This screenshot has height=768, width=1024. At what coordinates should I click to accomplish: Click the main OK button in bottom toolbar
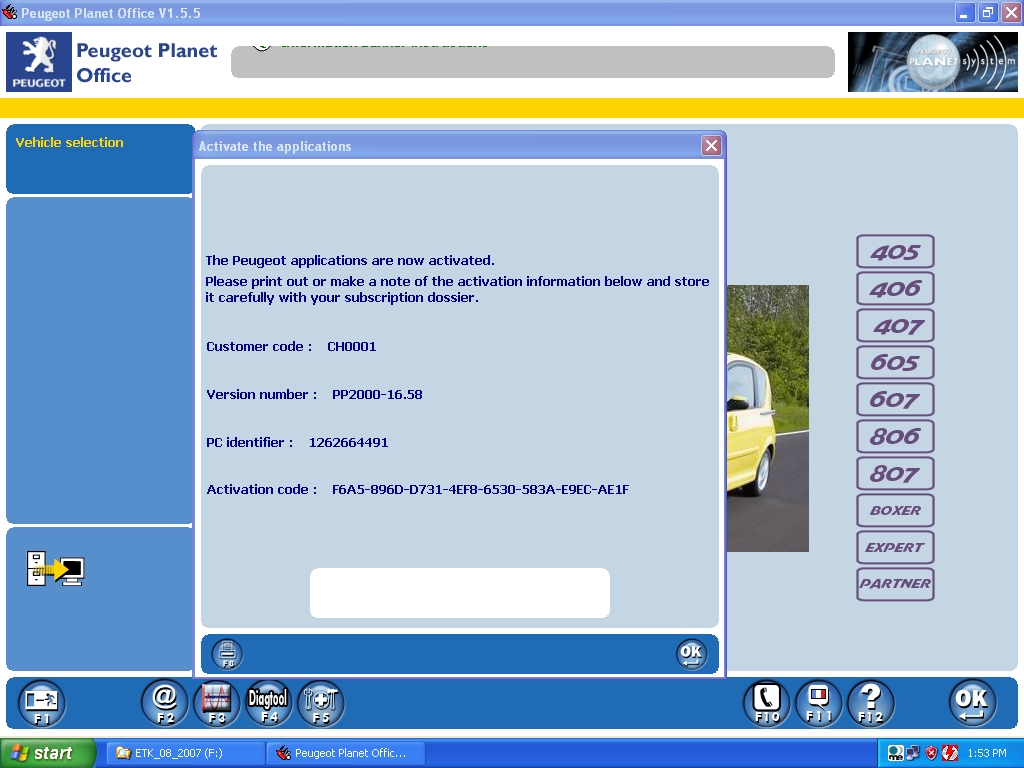[972, 703]
